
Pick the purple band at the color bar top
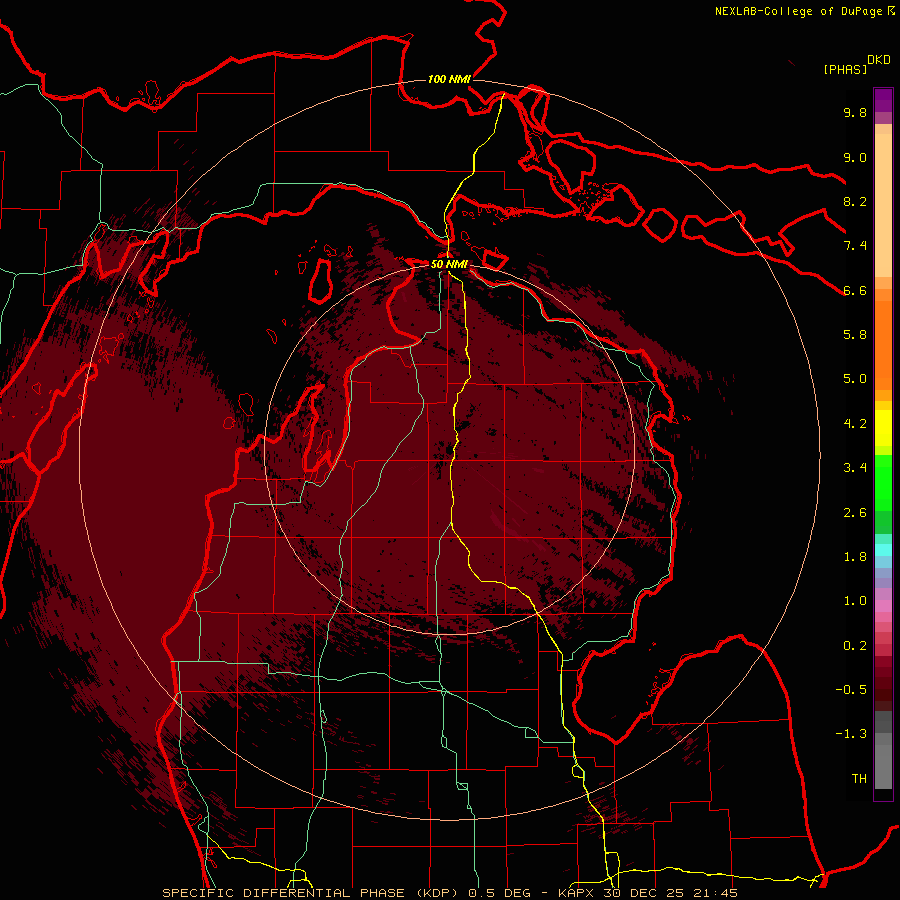tap(883, 100)
